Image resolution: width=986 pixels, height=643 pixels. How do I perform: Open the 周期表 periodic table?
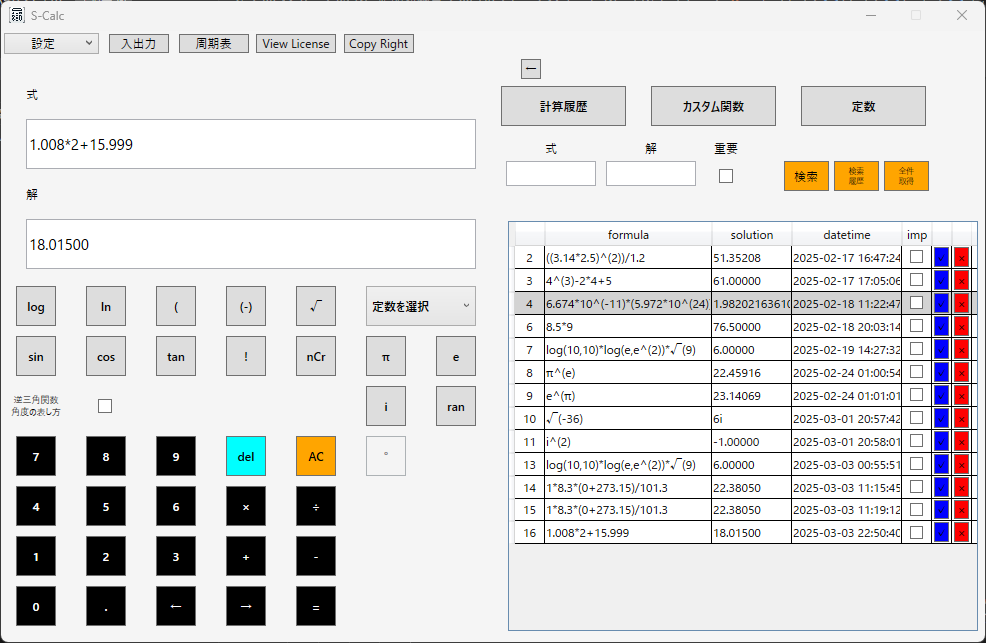(x=214, y=43)
